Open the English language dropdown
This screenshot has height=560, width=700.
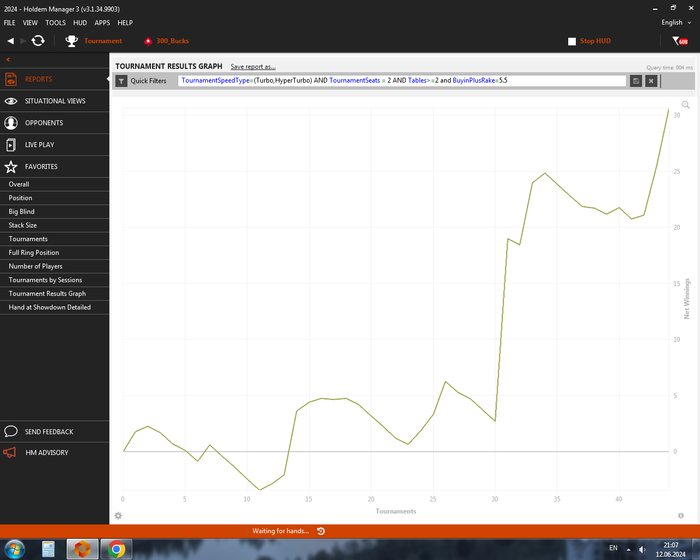[x=676, y=22]
